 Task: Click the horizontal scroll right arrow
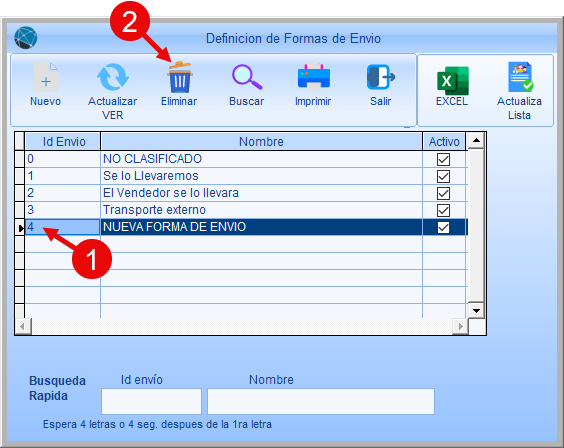[460, 326]
